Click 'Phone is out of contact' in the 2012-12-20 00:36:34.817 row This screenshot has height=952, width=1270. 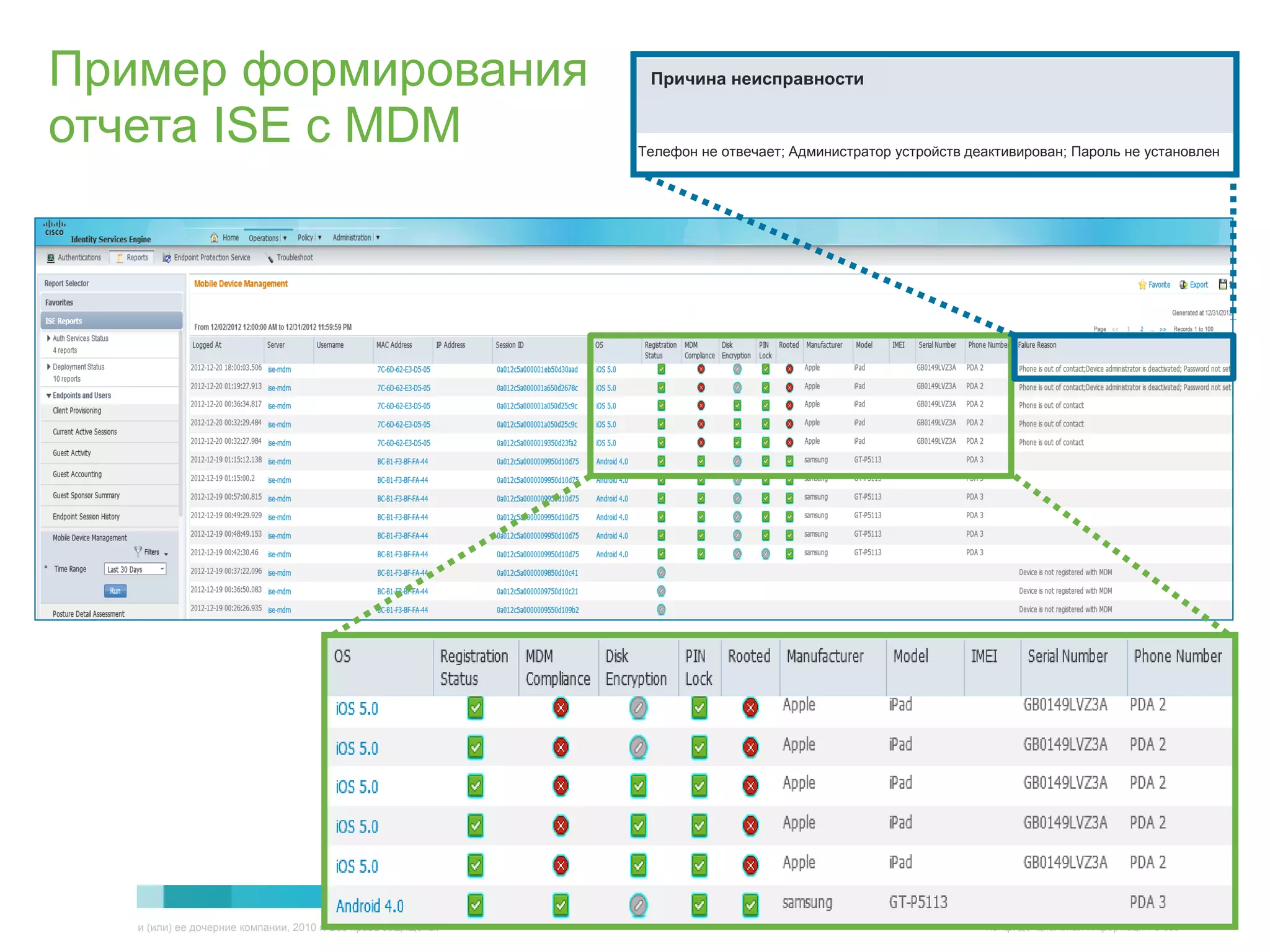pyautogui.click(x=1052, y=405)
